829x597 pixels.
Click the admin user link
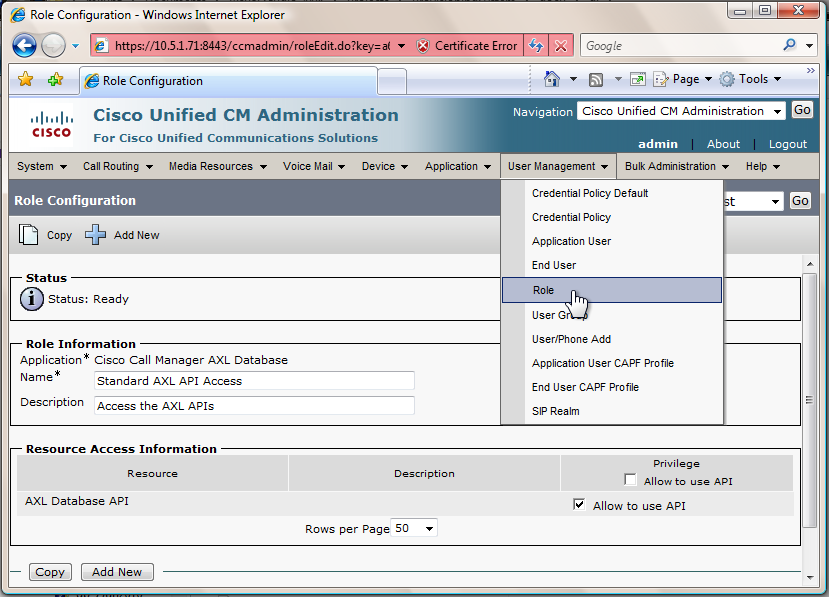[x=658, y=144]
